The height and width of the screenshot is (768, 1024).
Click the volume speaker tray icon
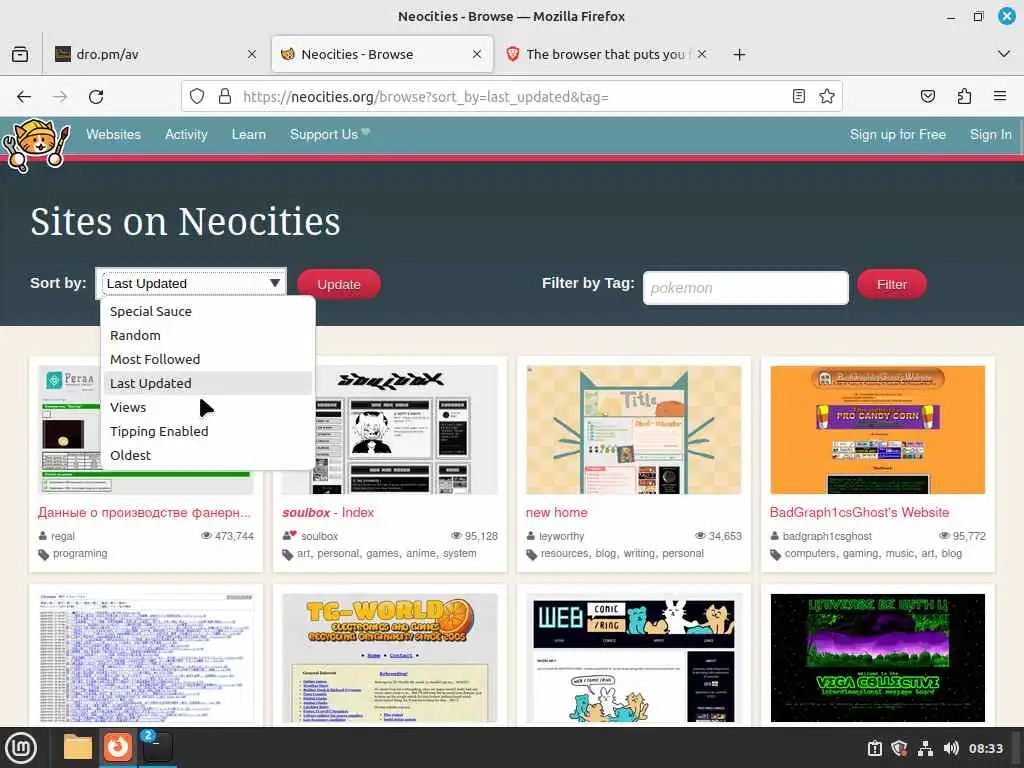951,748
